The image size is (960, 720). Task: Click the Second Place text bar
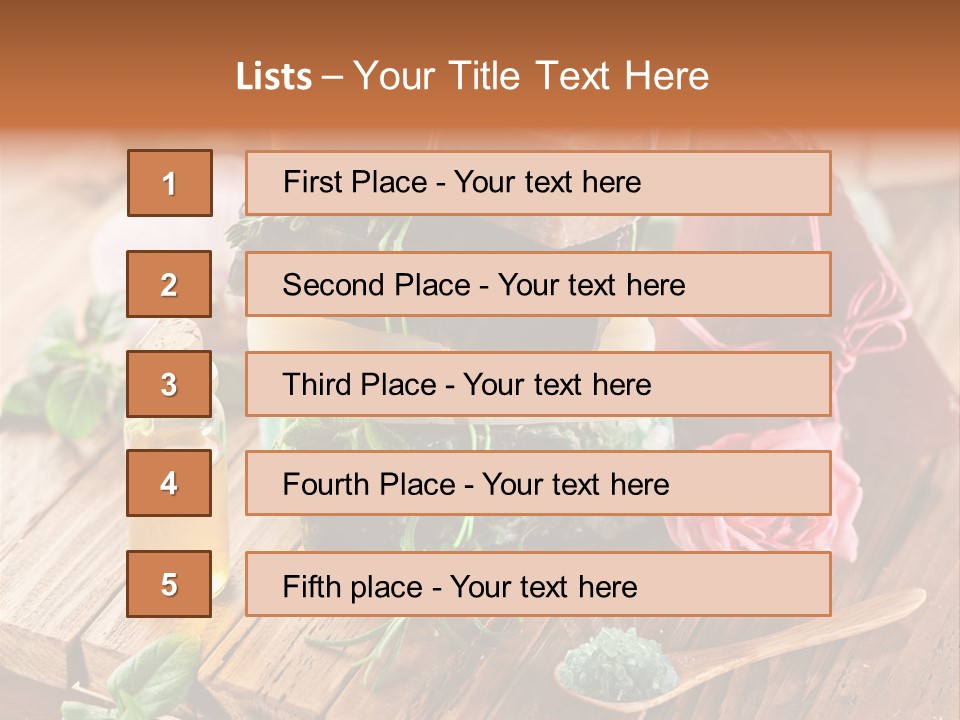(x=538, y=284)
